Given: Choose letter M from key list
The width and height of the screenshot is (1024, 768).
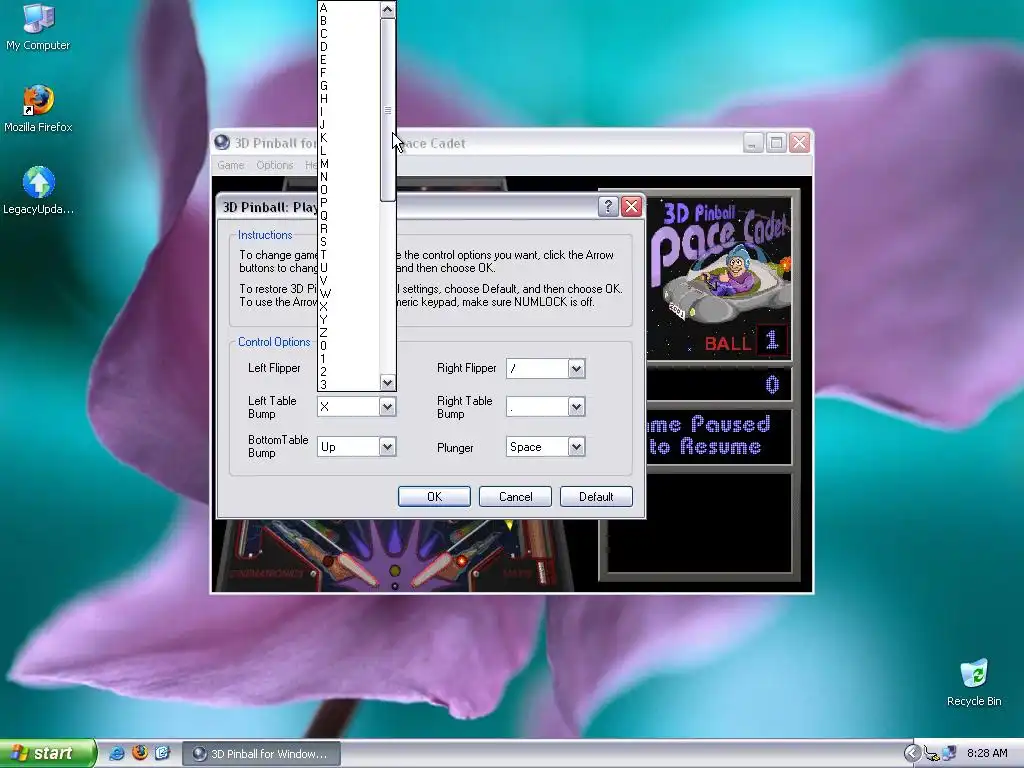Looking at the screenshot, I should [x=349, y=164].
